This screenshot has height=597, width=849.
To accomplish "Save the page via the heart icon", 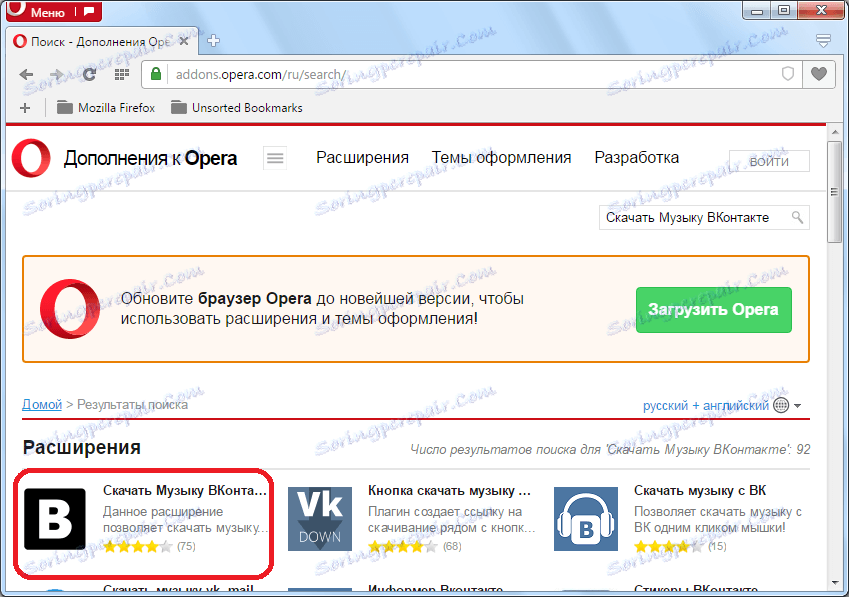I will tap(819, 74).
